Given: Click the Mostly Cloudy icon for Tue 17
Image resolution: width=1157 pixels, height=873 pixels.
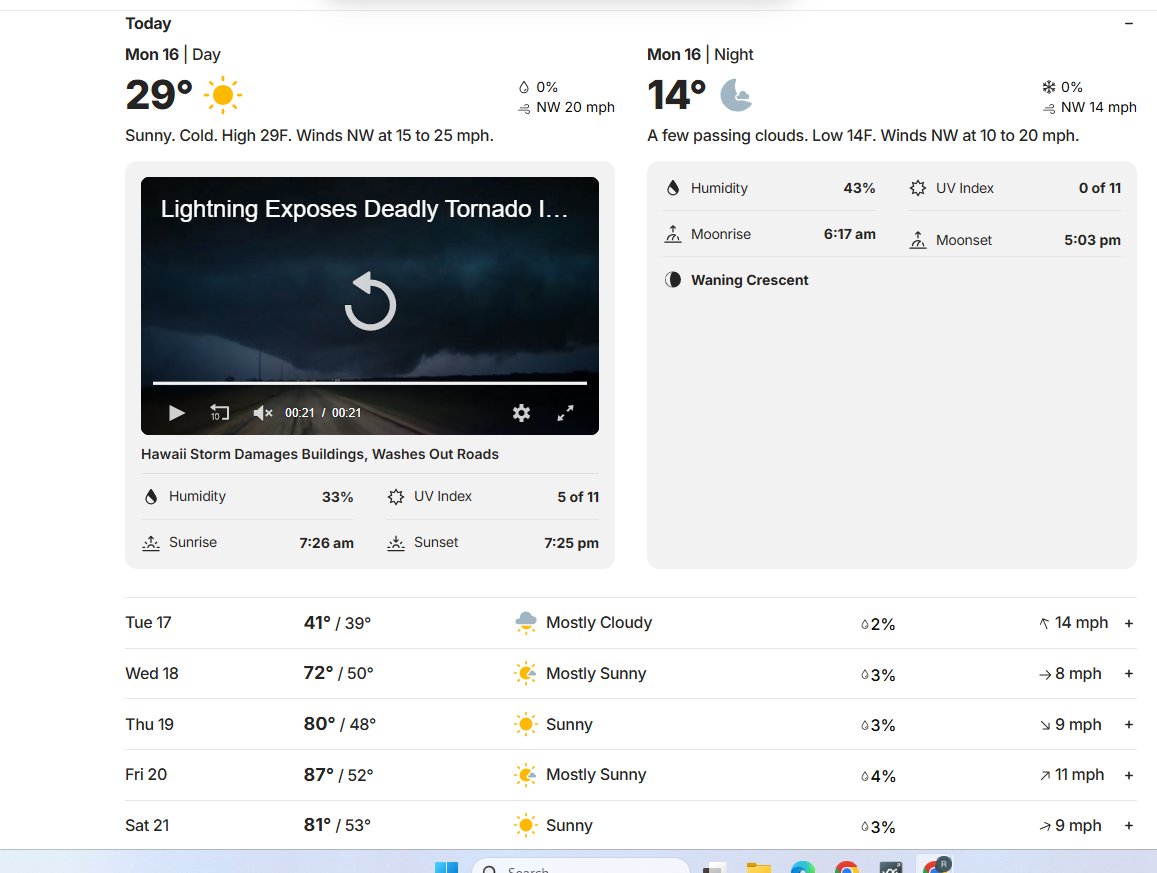Looking at the screenshot, I should point(525,623).
